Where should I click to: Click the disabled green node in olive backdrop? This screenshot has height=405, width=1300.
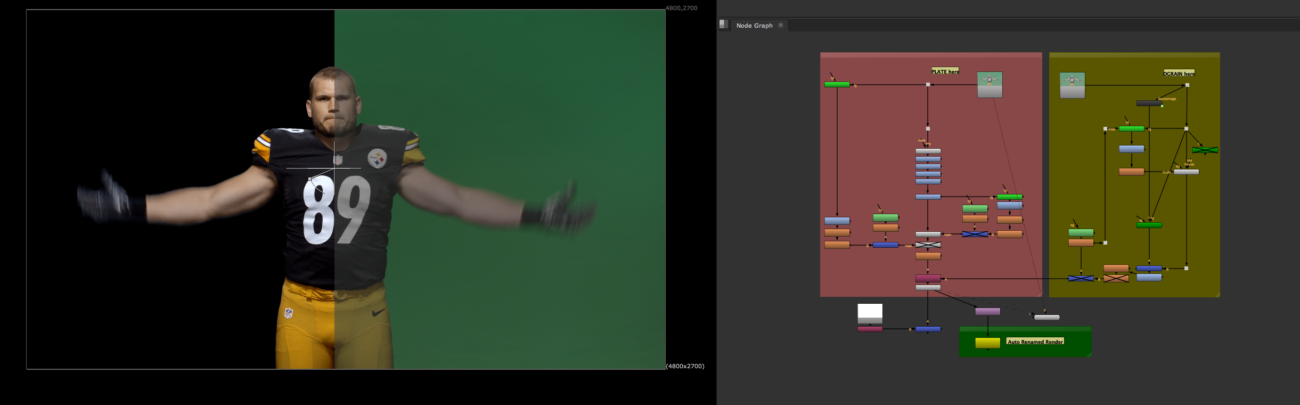pos(1205,150)
